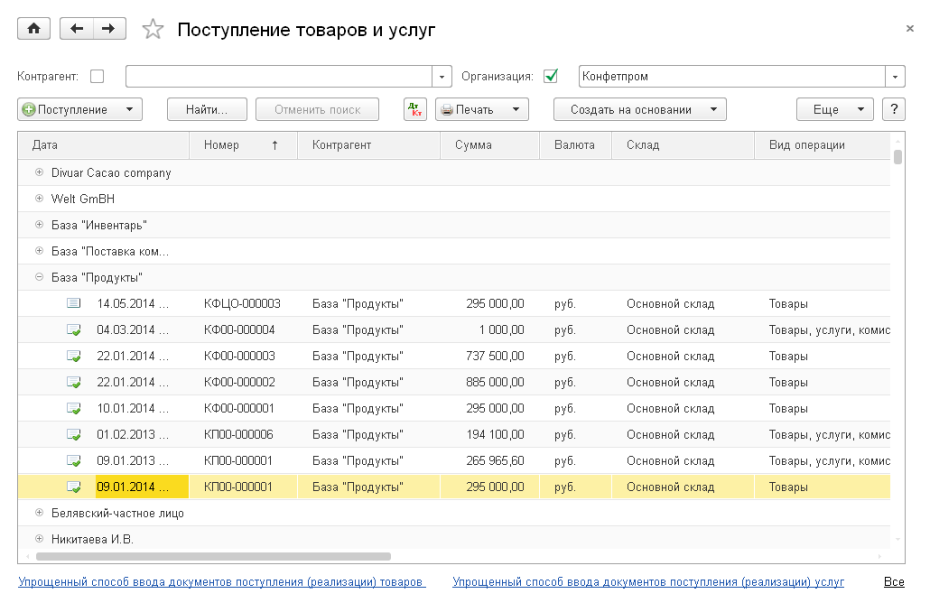Sort by the Валюта column header
This screenshot has width=930, height=603.
point(575,145)
